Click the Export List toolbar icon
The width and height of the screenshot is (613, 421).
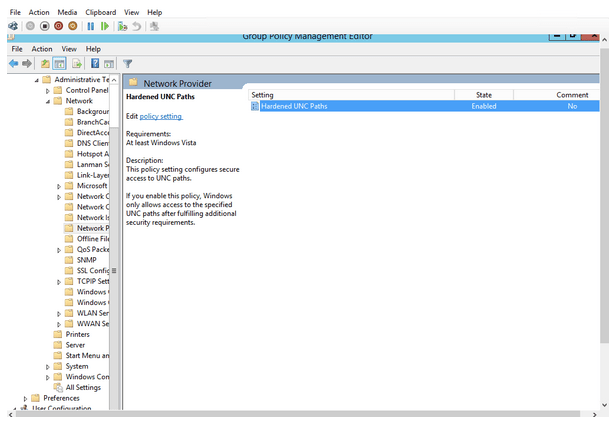click(77, 63)
